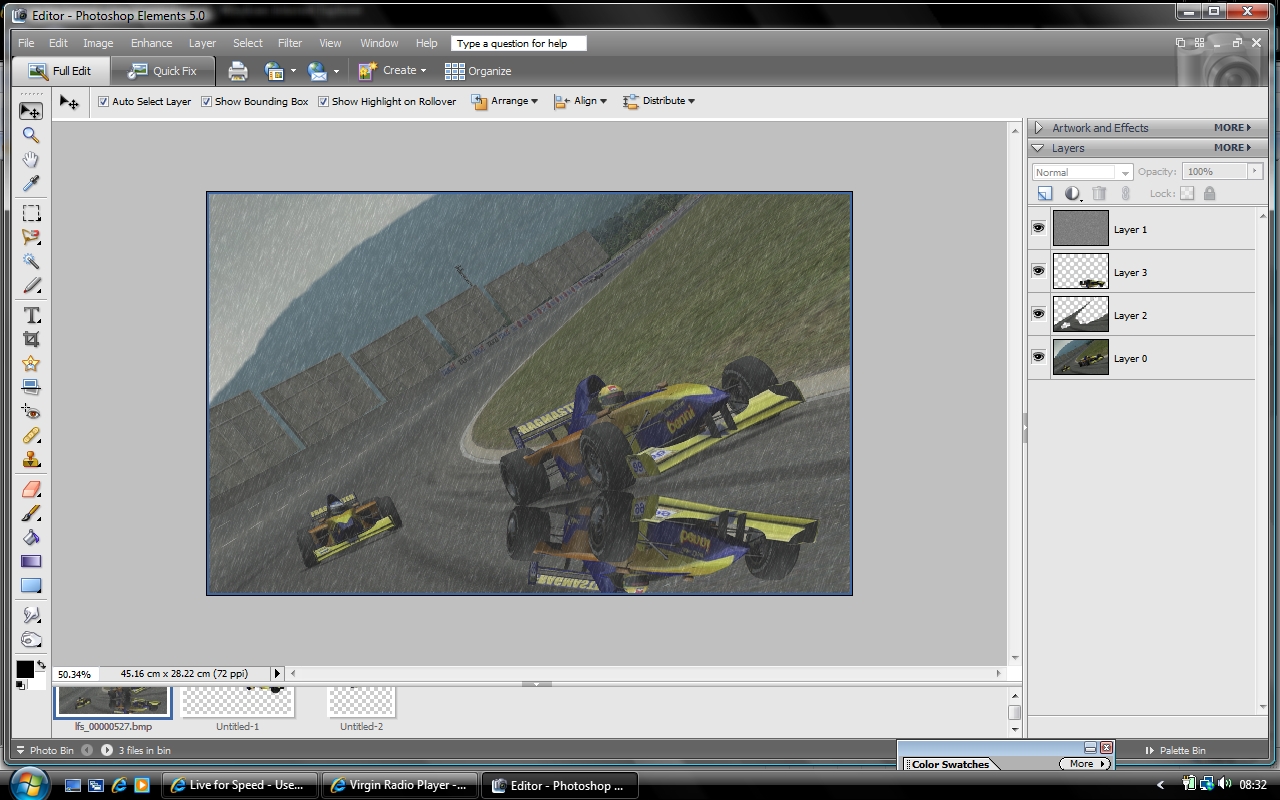Open the Filter menu
Viewport: 1280px width, 800px height.
tap(290, 43)
